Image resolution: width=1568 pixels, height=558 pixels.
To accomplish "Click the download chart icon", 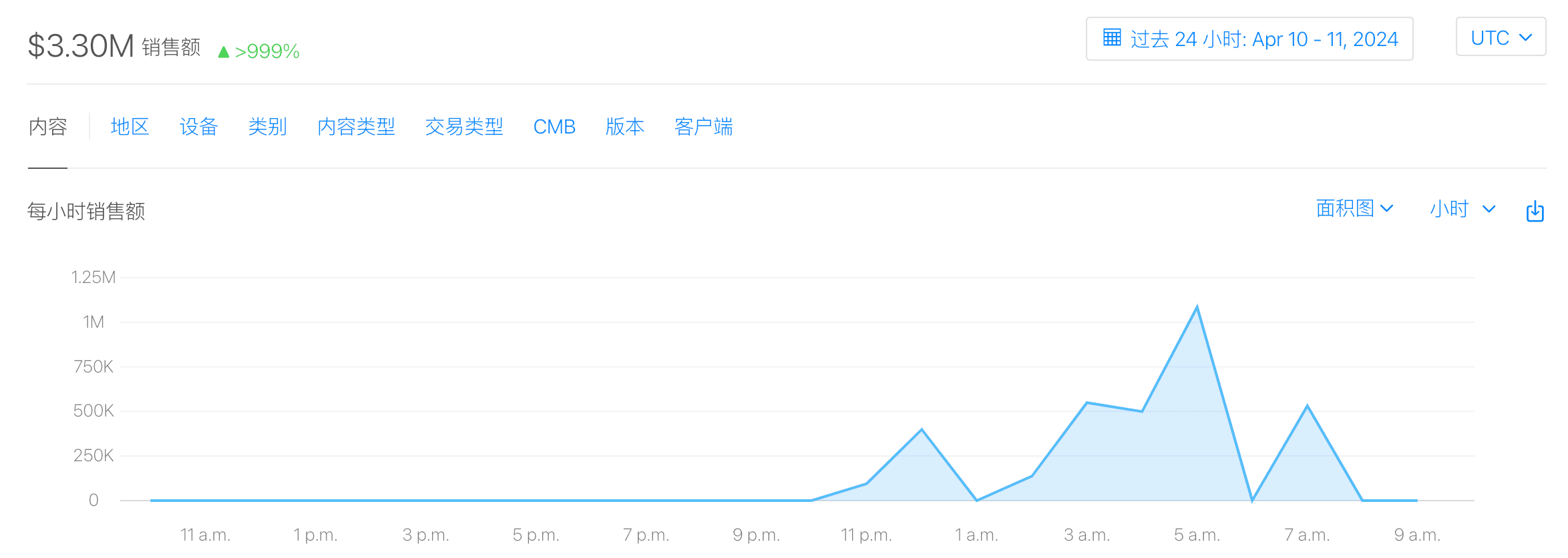I will coord(1535,211).
